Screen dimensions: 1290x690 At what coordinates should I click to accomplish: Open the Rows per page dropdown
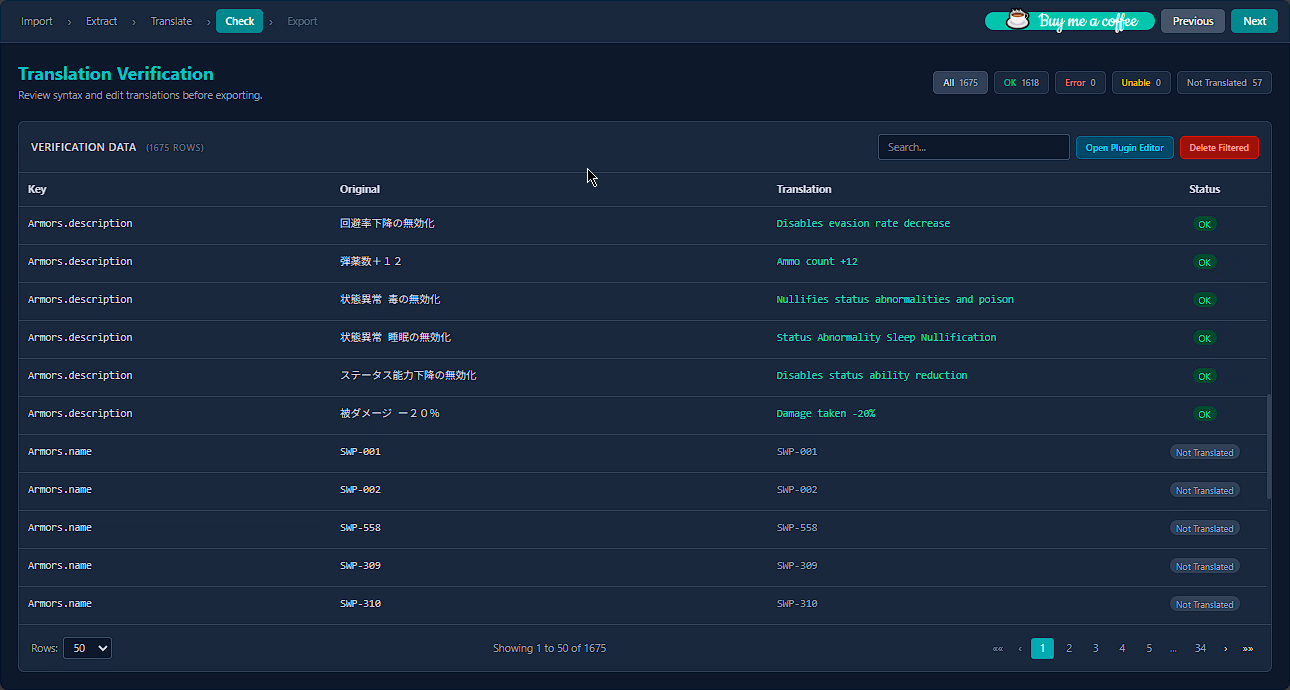click(87, 648)
